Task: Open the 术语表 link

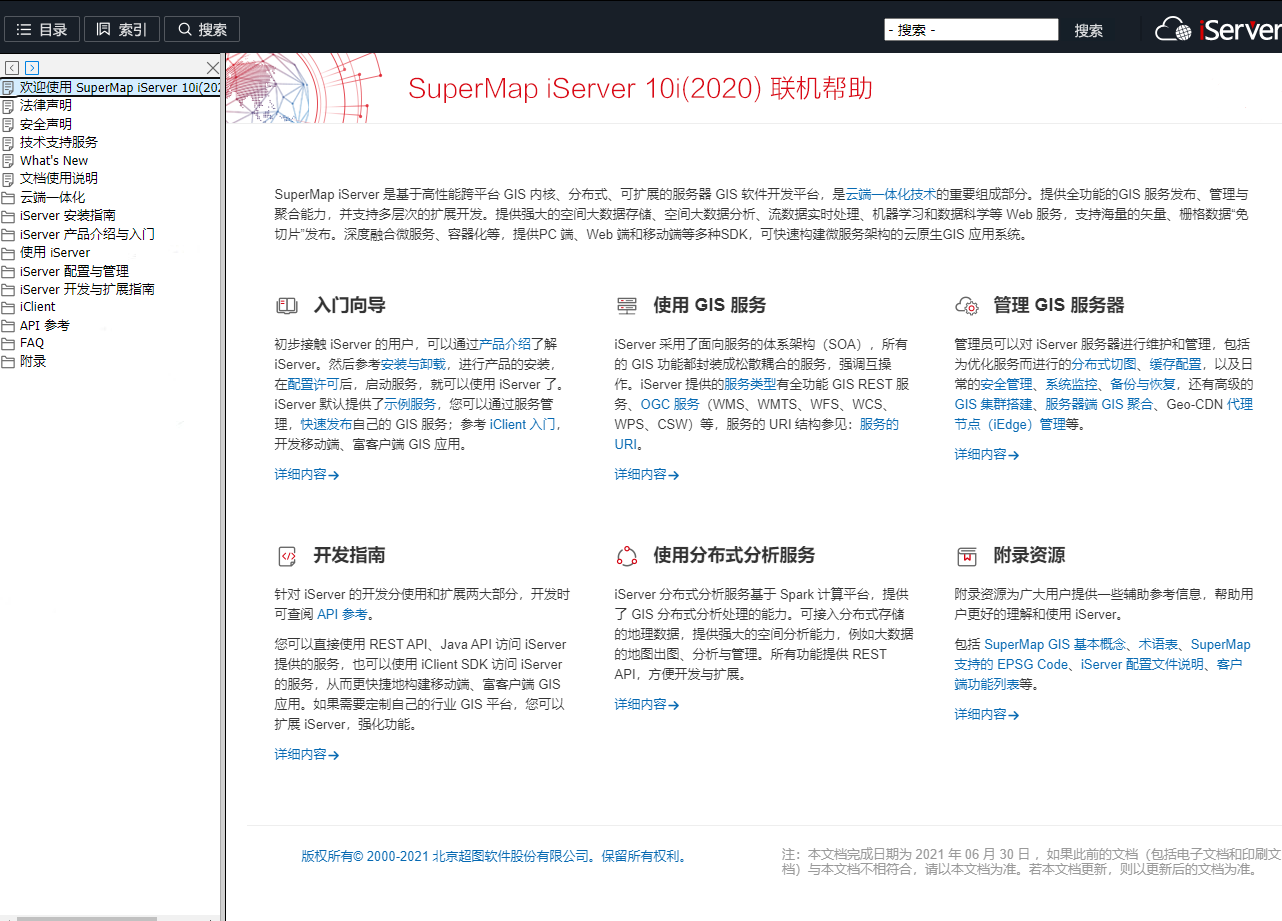Action: [x=1159, y=645]
